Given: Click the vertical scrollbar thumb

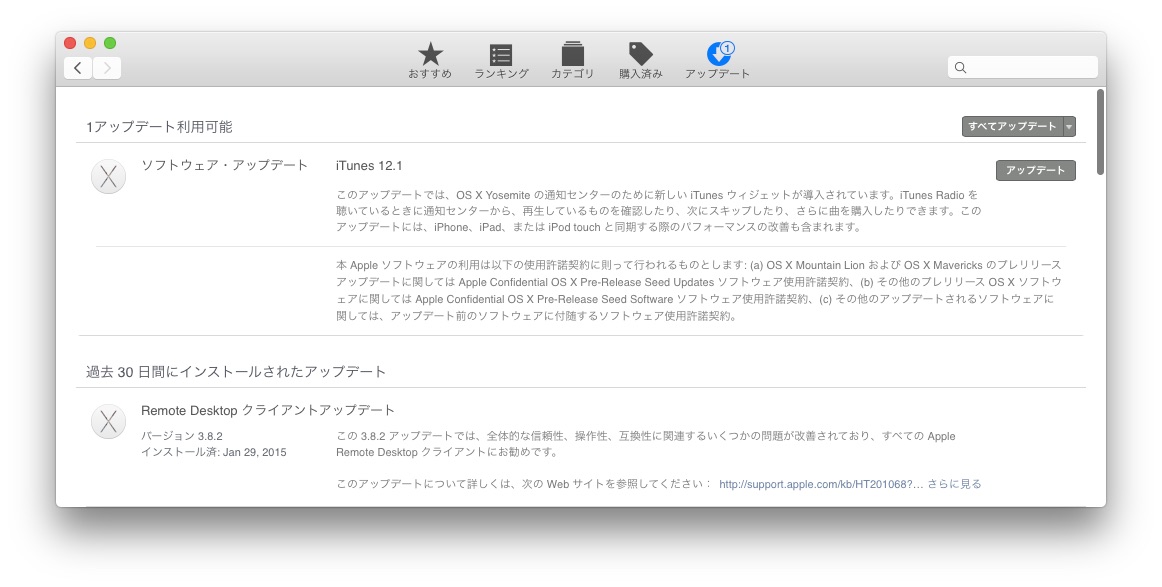Looking at the screenshot, I should pyautogui.click(x=1100, y=132).
